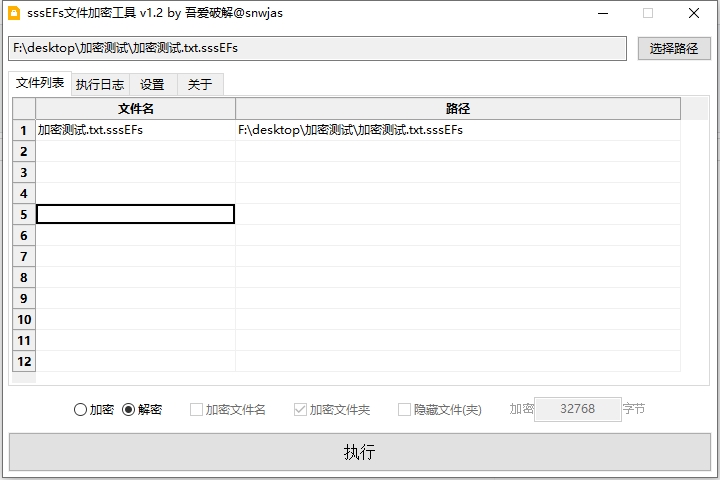
Task: Select the table's top-left corner cell
Action: point(24,109)
